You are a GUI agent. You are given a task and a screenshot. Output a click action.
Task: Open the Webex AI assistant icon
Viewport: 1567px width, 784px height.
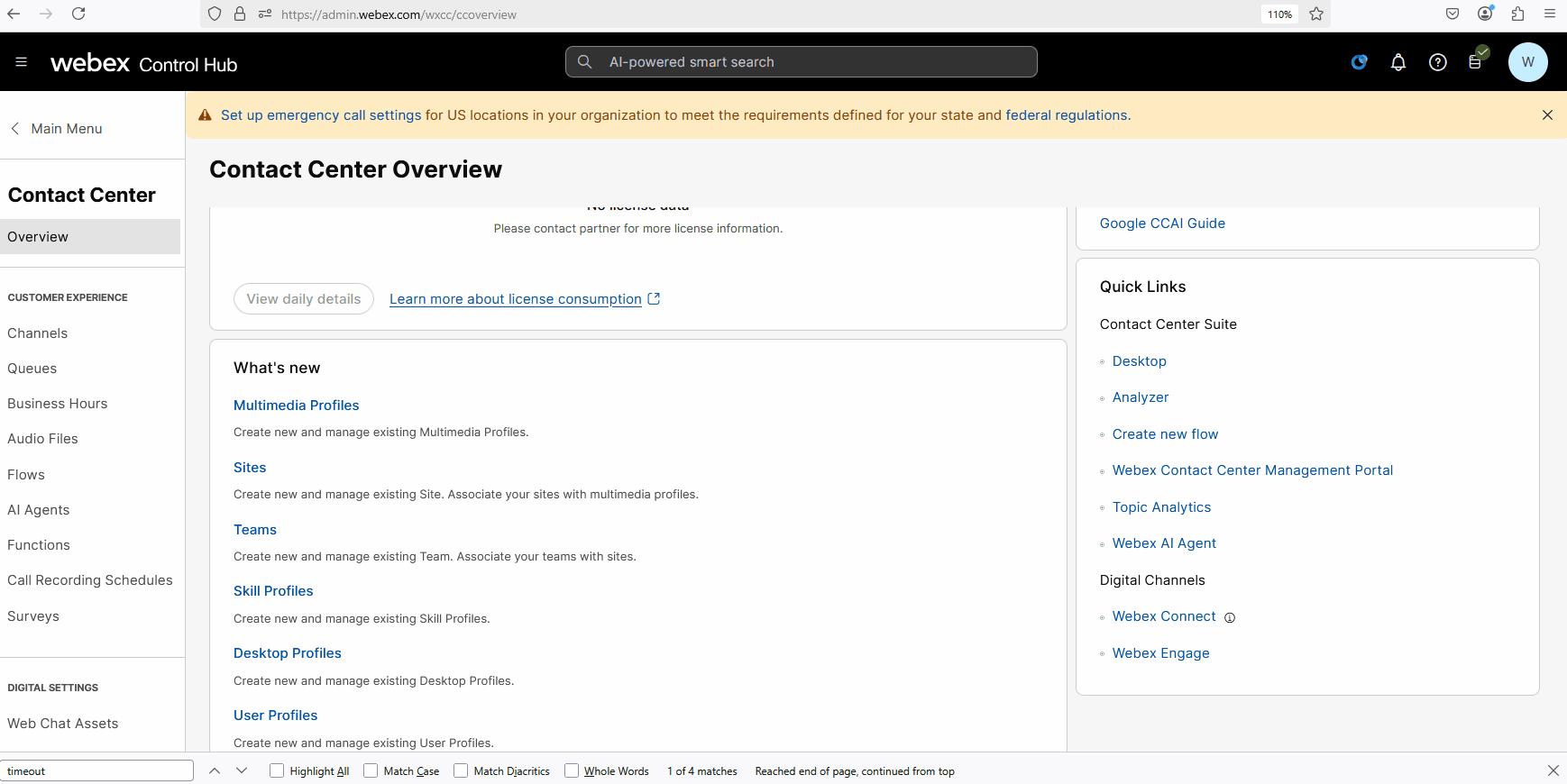[1359, 62]
